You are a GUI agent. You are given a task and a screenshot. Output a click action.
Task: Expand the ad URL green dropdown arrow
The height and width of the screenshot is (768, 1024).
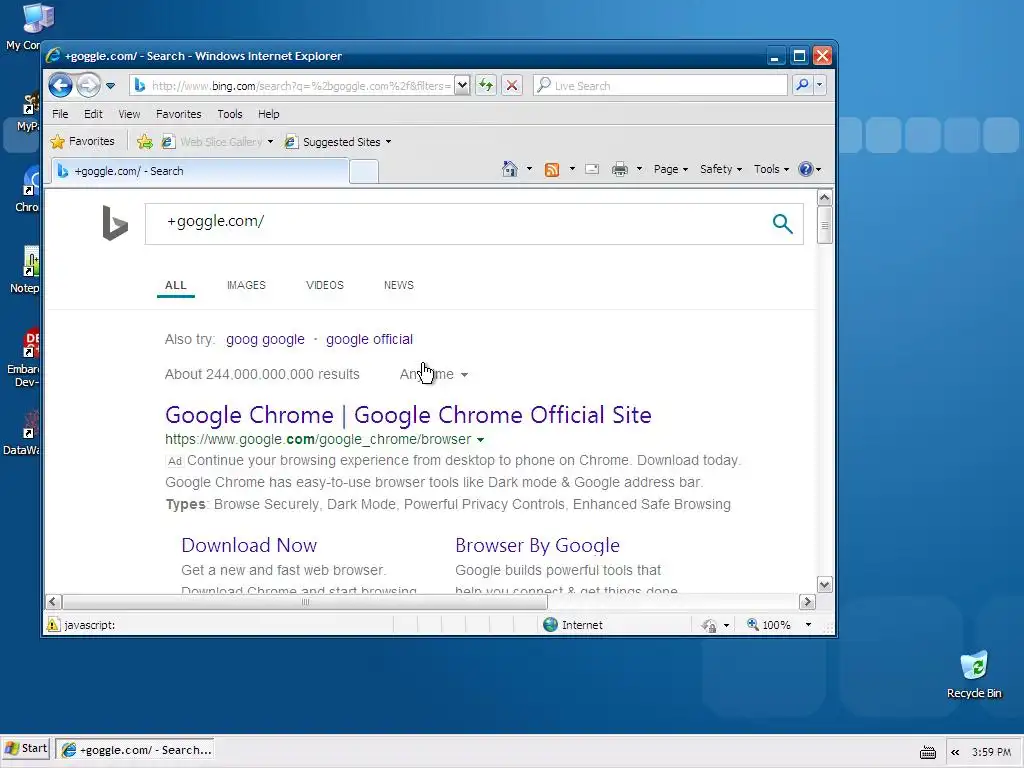(x=481, y=440)
